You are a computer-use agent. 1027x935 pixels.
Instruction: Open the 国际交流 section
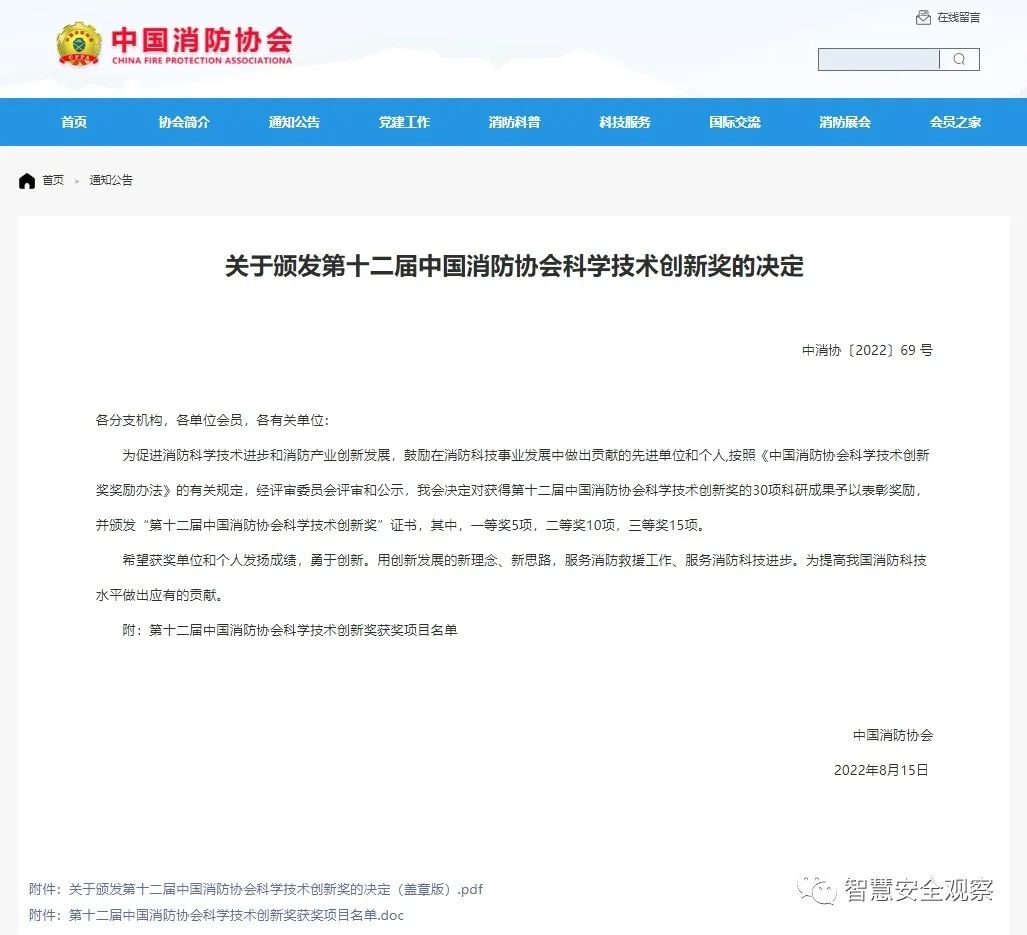734,122
